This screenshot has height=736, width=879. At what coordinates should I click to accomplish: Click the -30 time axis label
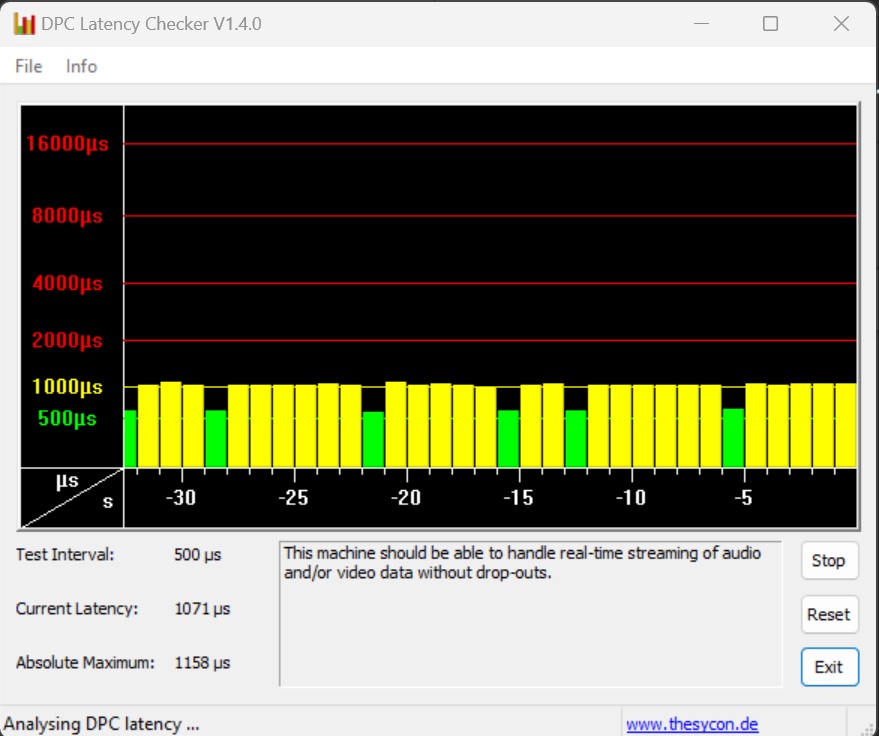click(x=181, y=498)
